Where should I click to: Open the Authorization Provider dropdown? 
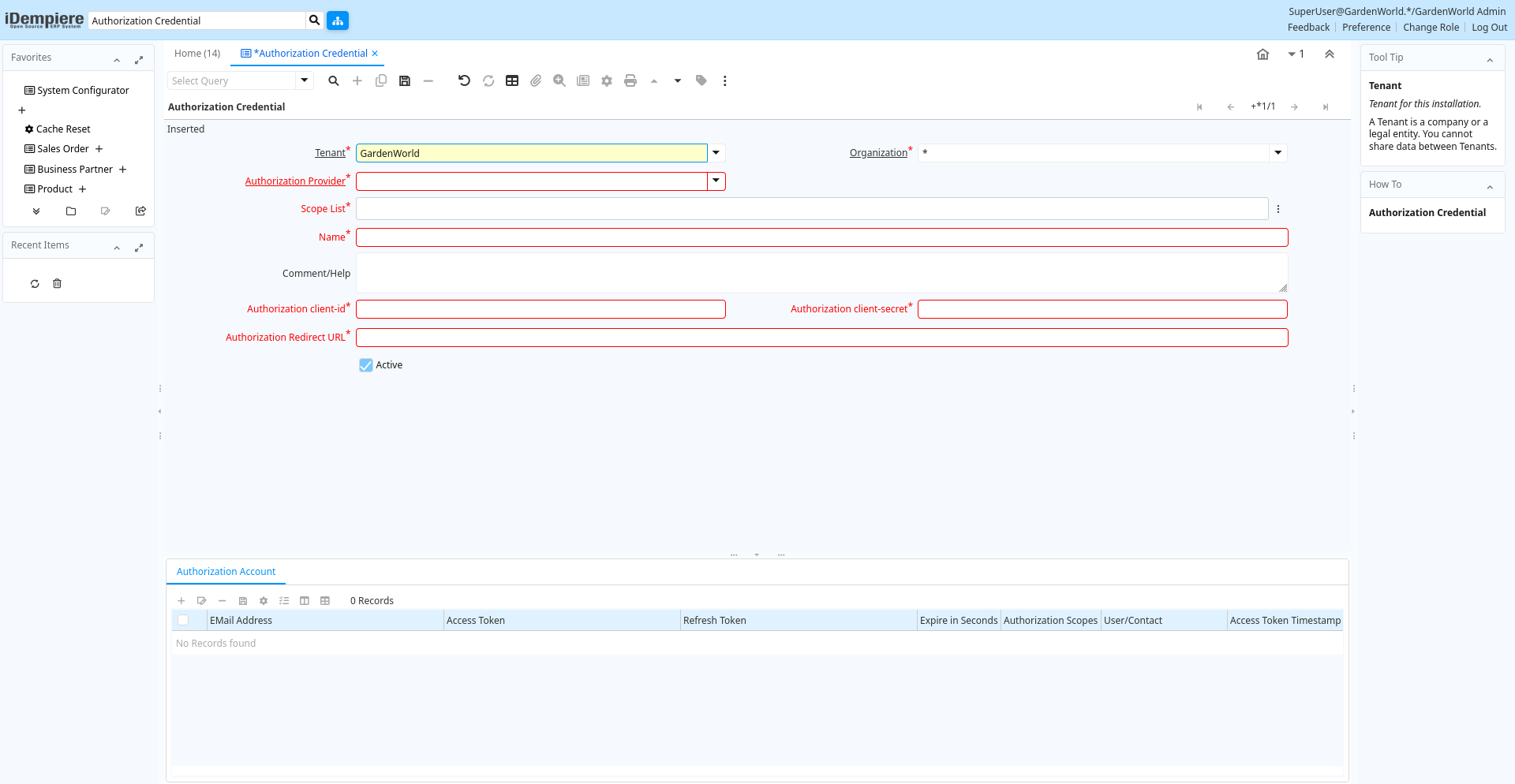716,181
